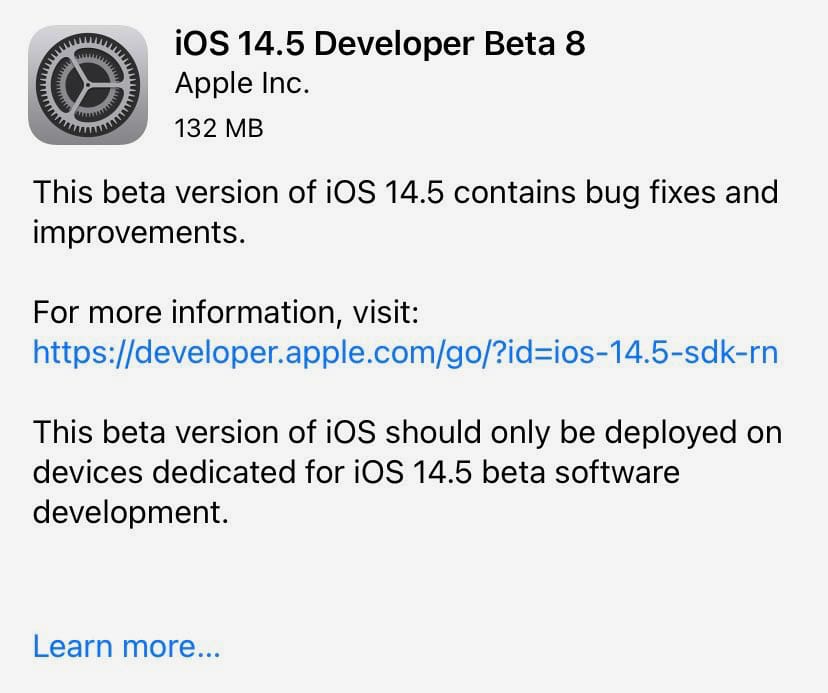828x693 pixels.
Task: Open the developer.apple.com release notes link
Action: point(405,351)
